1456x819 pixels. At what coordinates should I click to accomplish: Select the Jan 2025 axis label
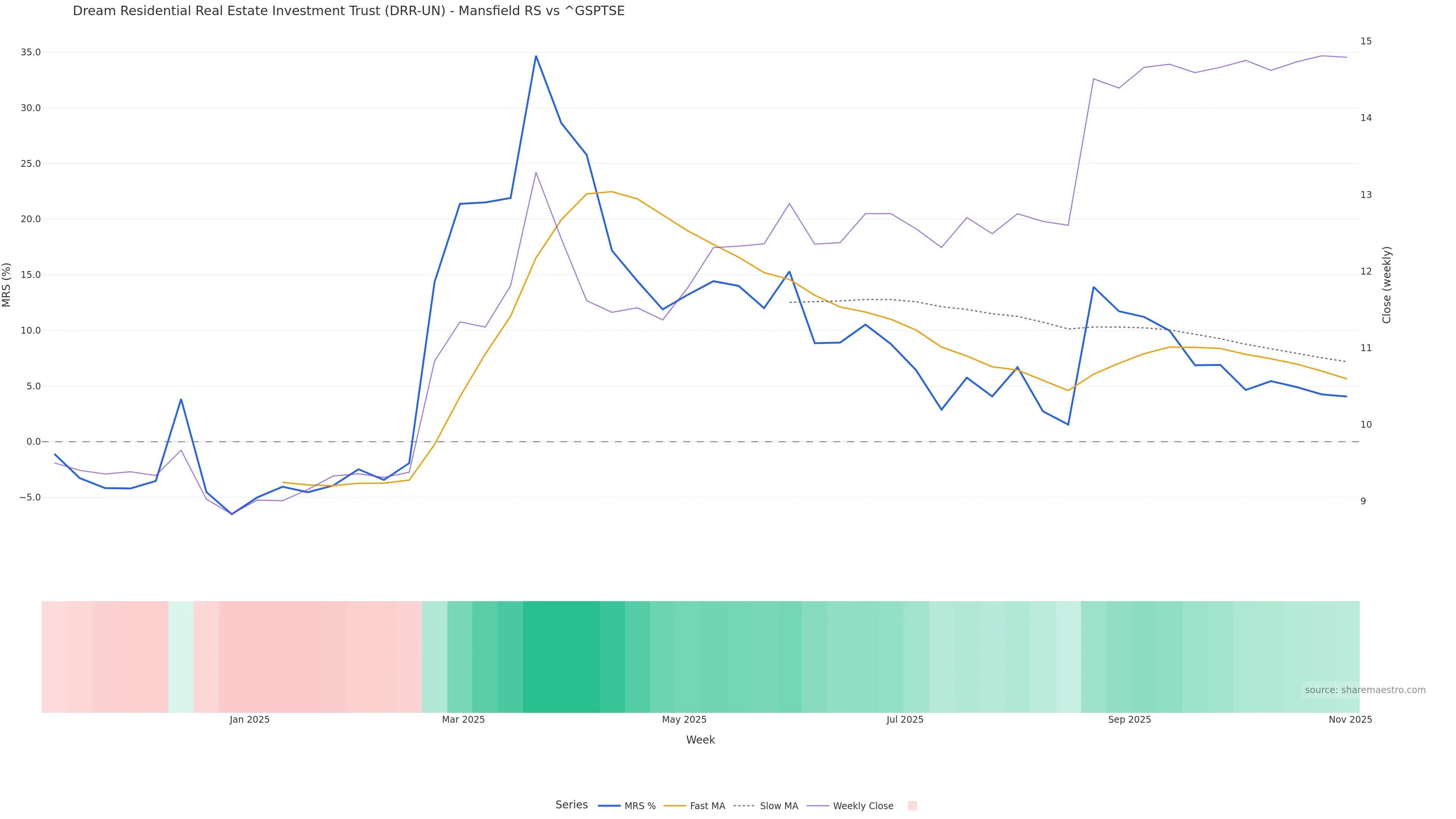point(249,720)
